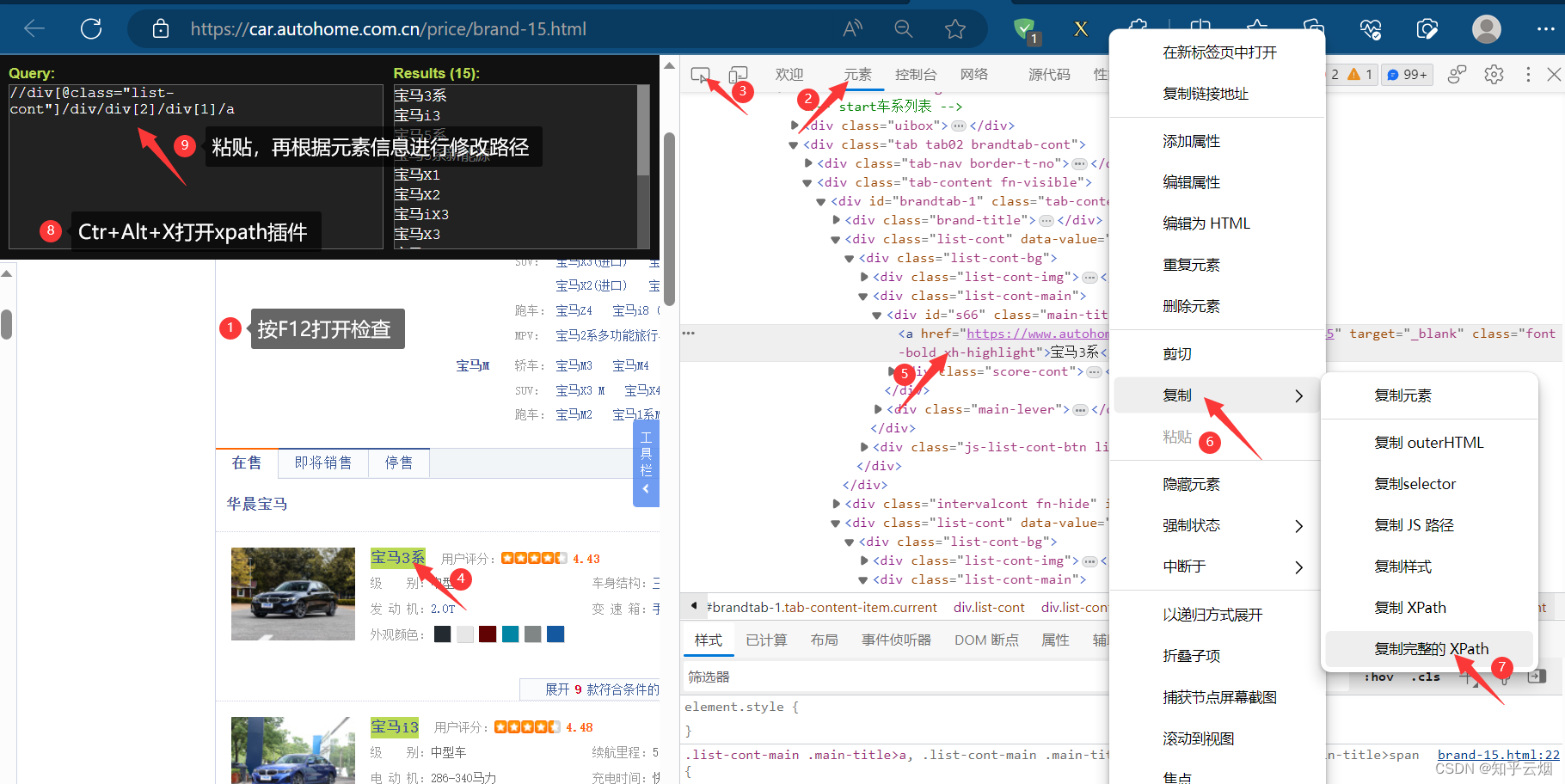Expand the brand-title div ellipsis badge
Image resolution: width=1565 pixels, height=784 pixels.
tap(1046, 220)
